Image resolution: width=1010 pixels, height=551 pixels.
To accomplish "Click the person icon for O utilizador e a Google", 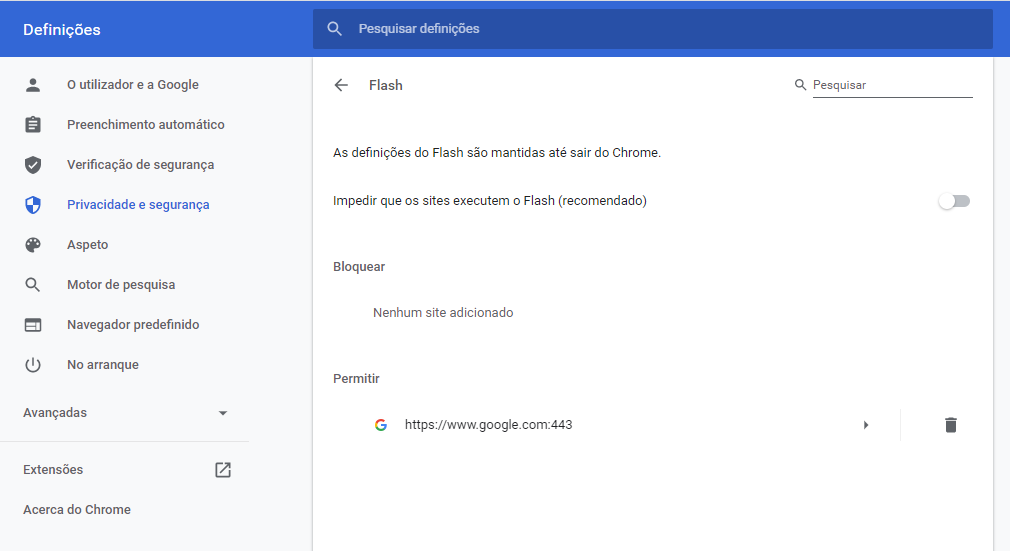I will tap(33, 84).
